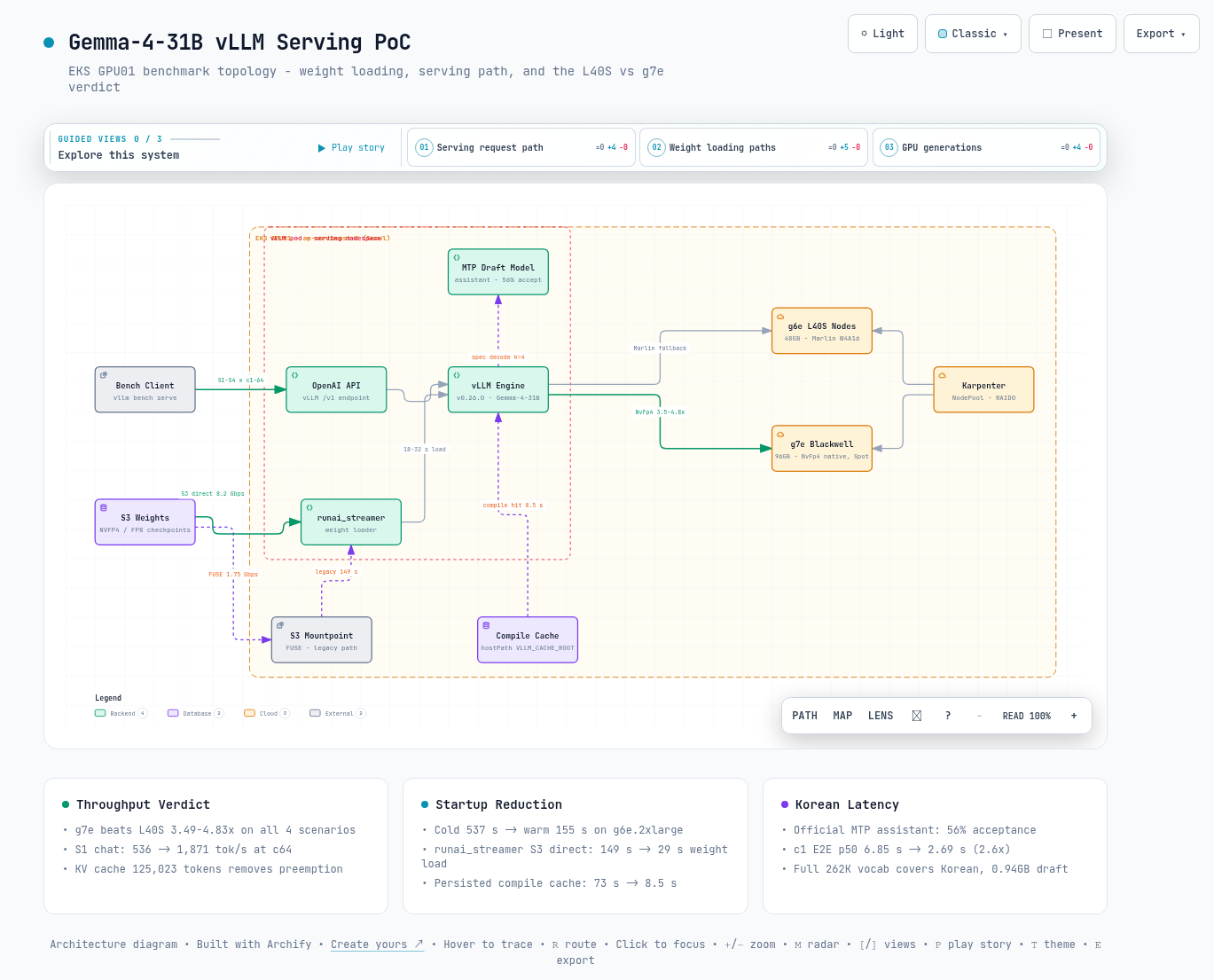Click the runai_streamer node code icon
Image resolution: width=1214 pixels, height=980 pixels.
309,507
